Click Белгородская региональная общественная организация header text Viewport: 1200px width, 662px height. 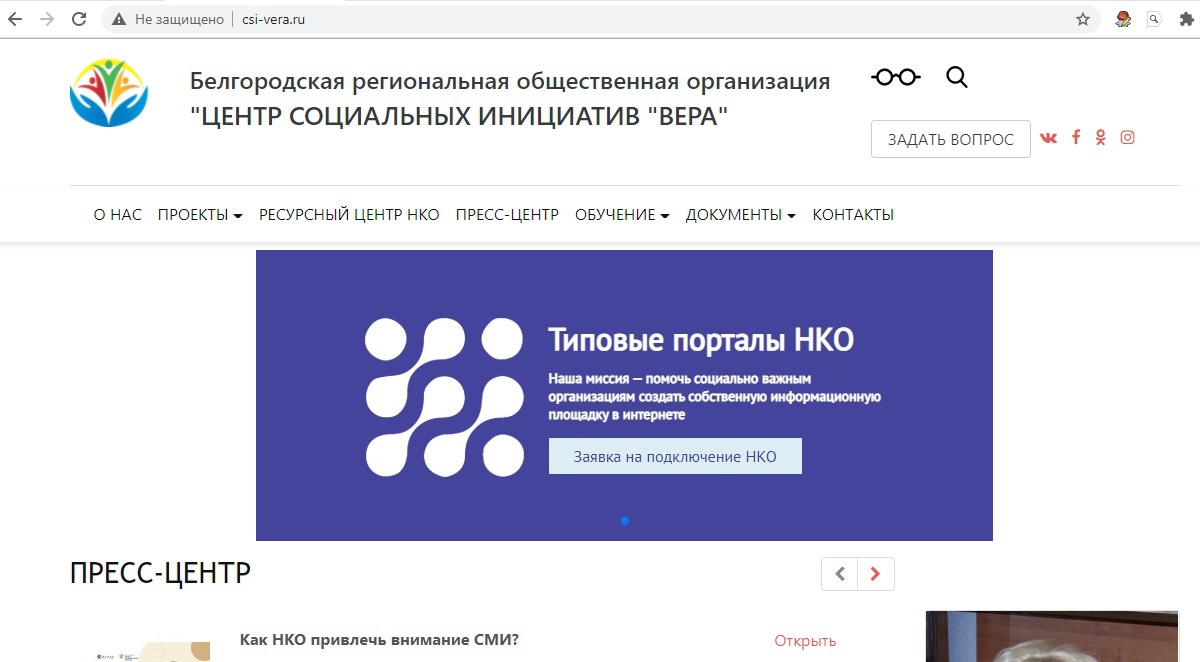pos(510,81)
